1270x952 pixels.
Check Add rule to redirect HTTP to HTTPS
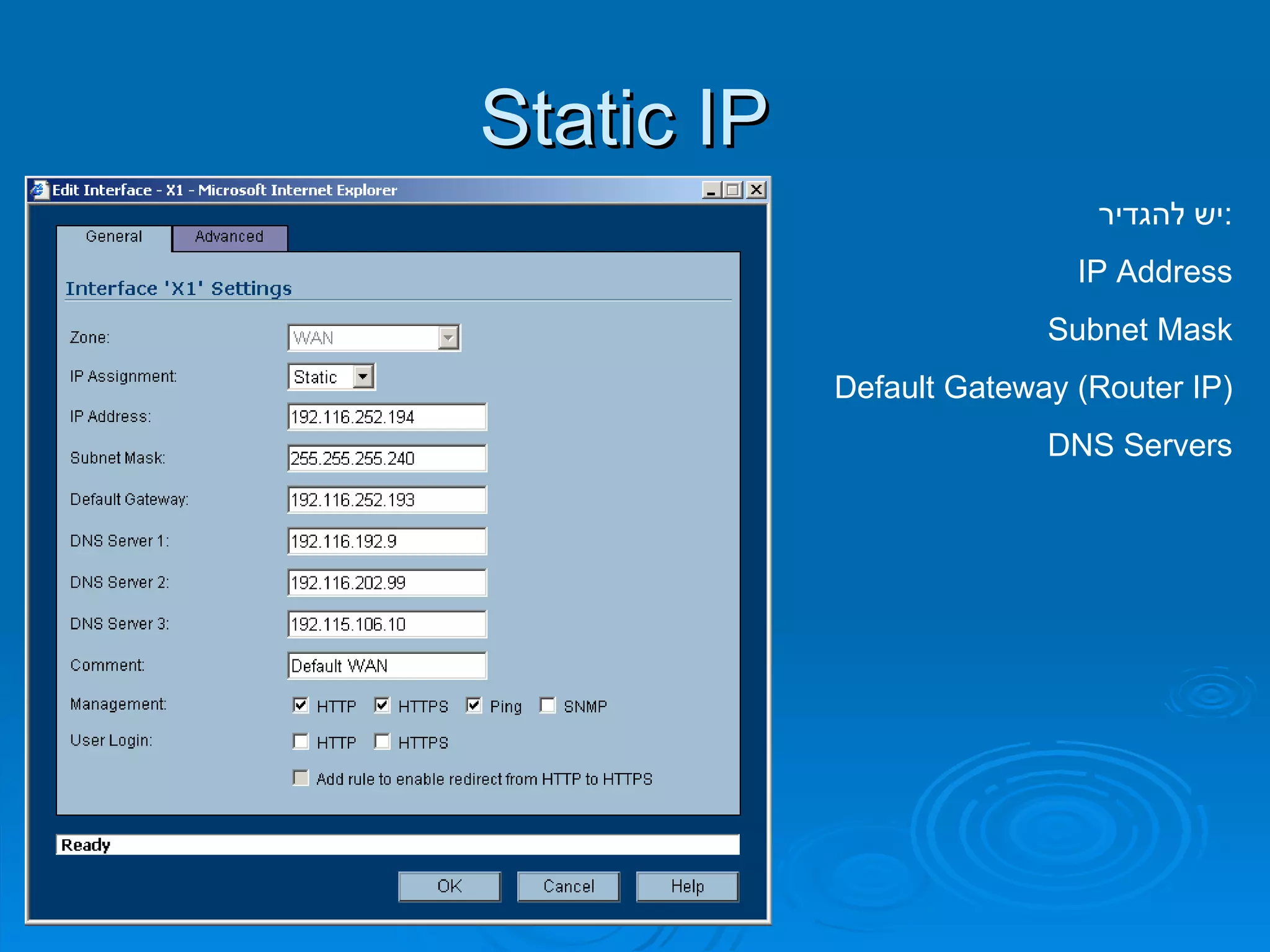[x=301, y=778]
